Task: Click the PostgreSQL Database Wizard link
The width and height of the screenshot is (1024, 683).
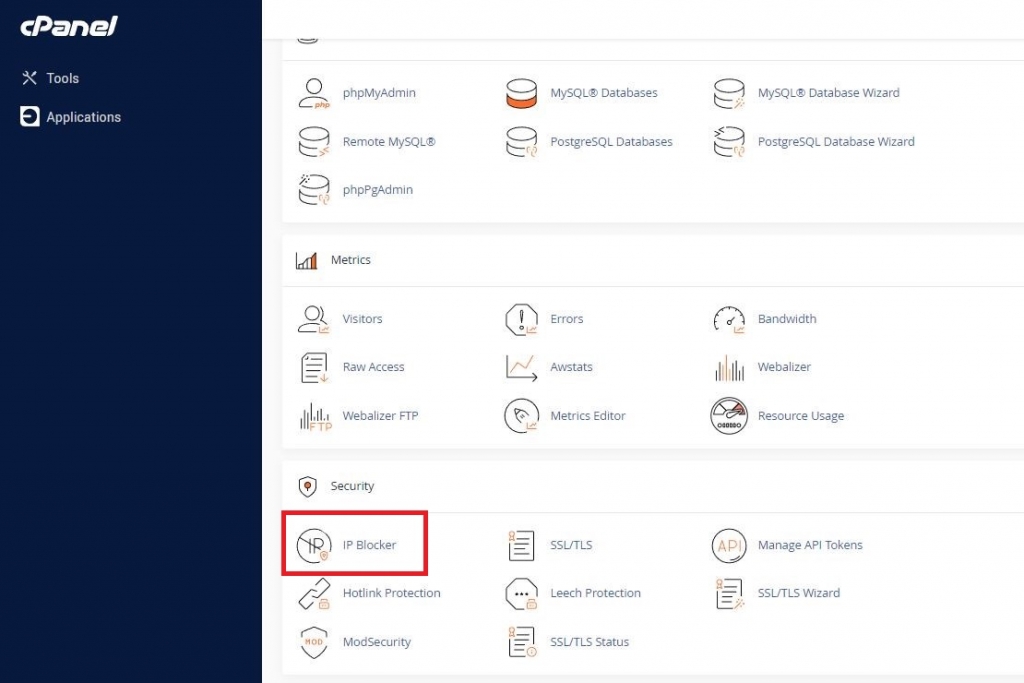Action: 836,142
